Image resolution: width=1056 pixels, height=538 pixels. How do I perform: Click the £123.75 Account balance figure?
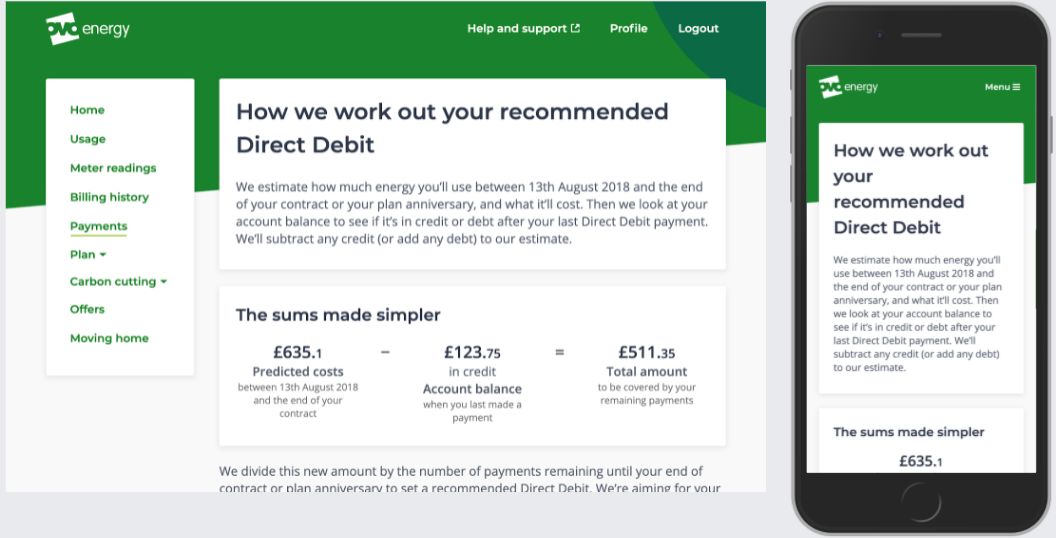coord(472,352)
